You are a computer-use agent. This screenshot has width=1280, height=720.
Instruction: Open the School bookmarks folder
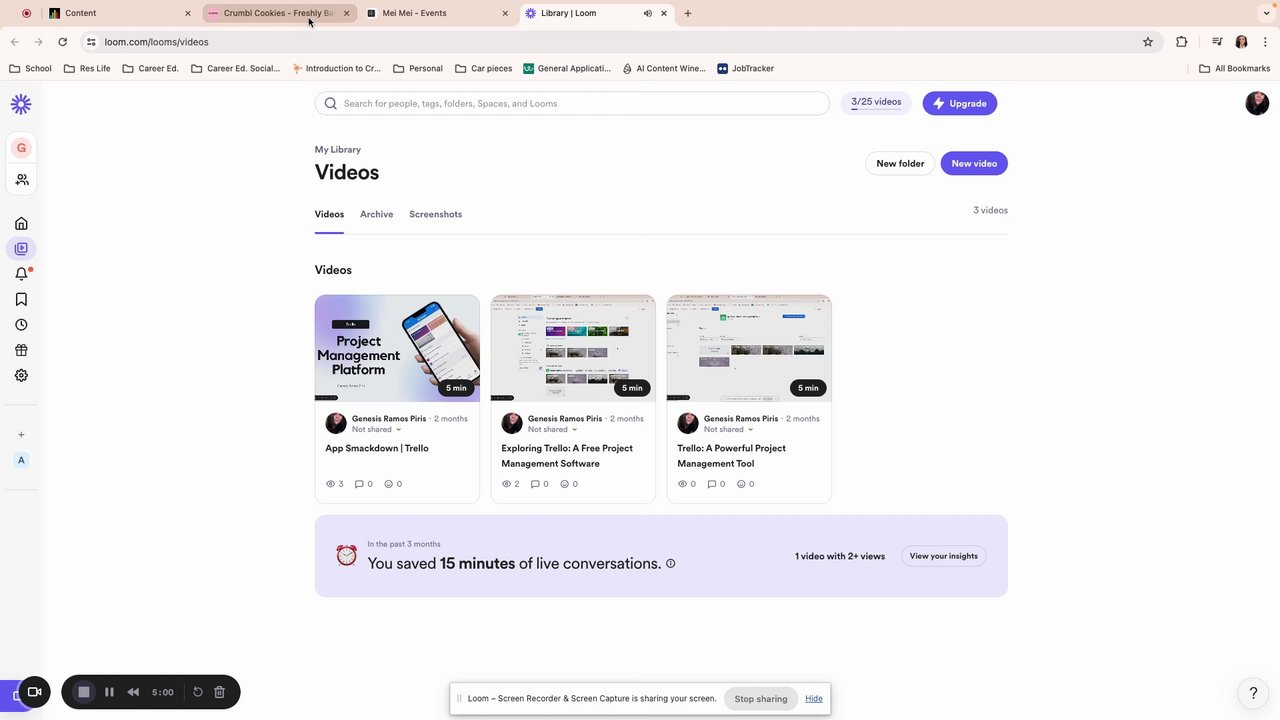pos(30,69)
